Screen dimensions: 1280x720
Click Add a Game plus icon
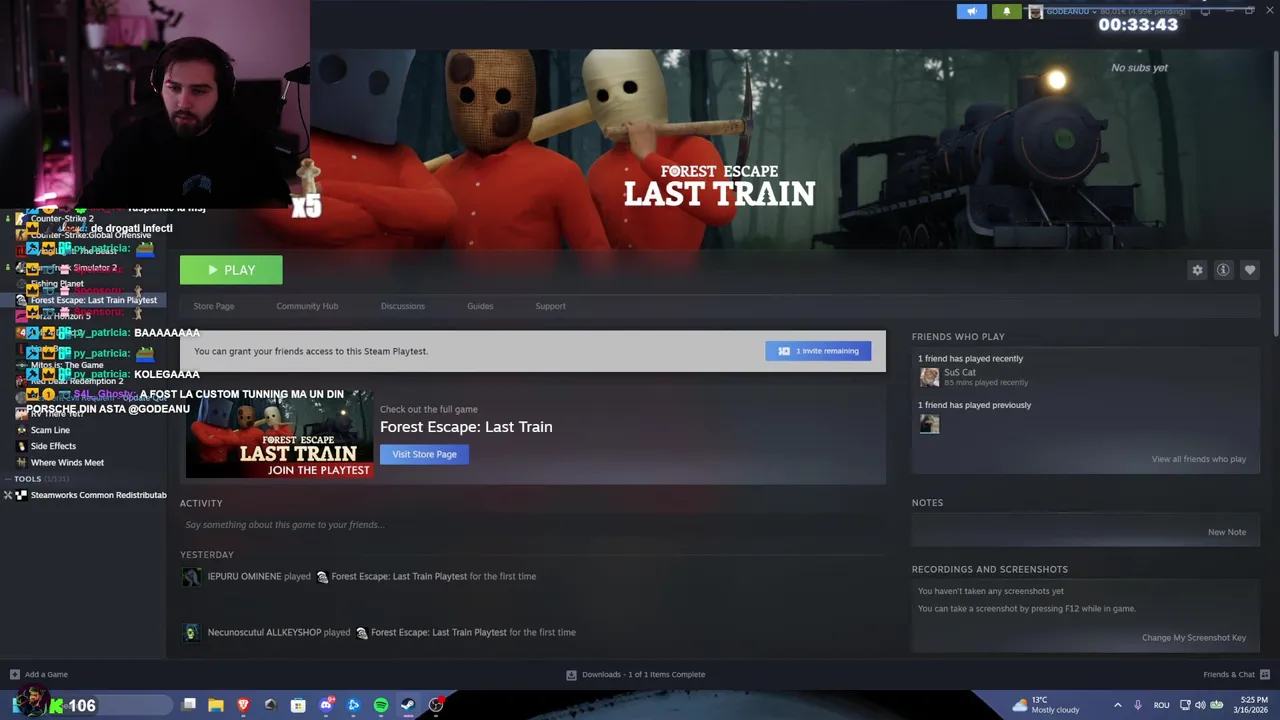pyautogui.click(x=14, y=674)
